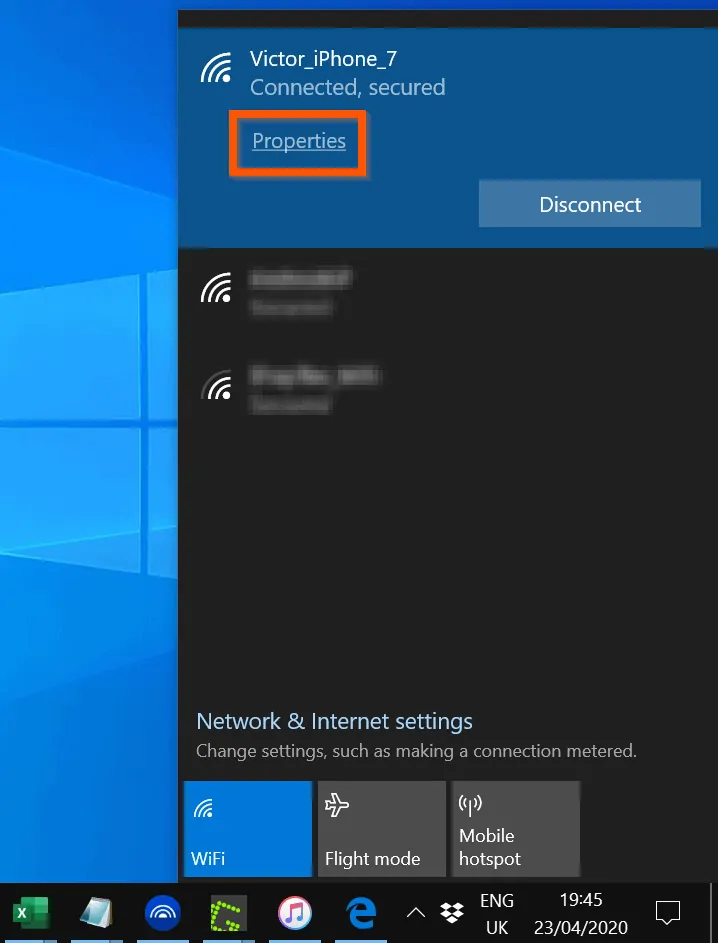Open Network & Internet settings
This screenshot has width=718, height=943.
point(334,721)
